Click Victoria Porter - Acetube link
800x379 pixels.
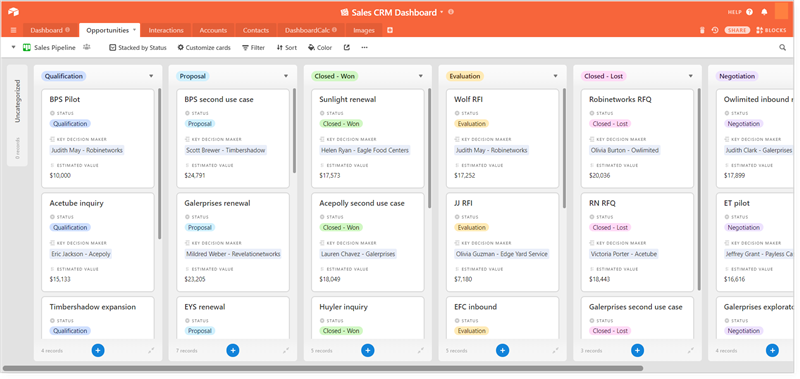point(624,254)
